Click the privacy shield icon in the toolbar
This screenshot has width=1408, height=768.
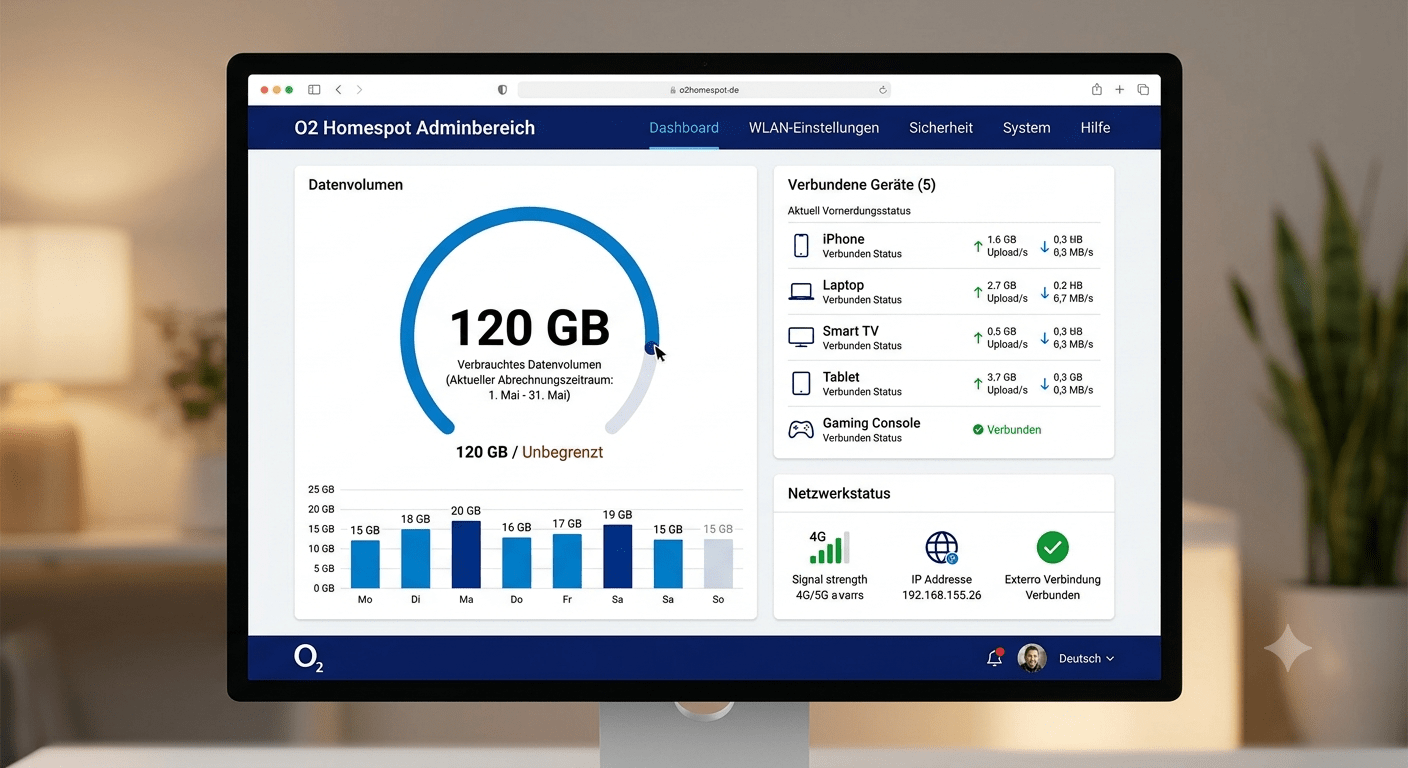(x=502, y=90)
